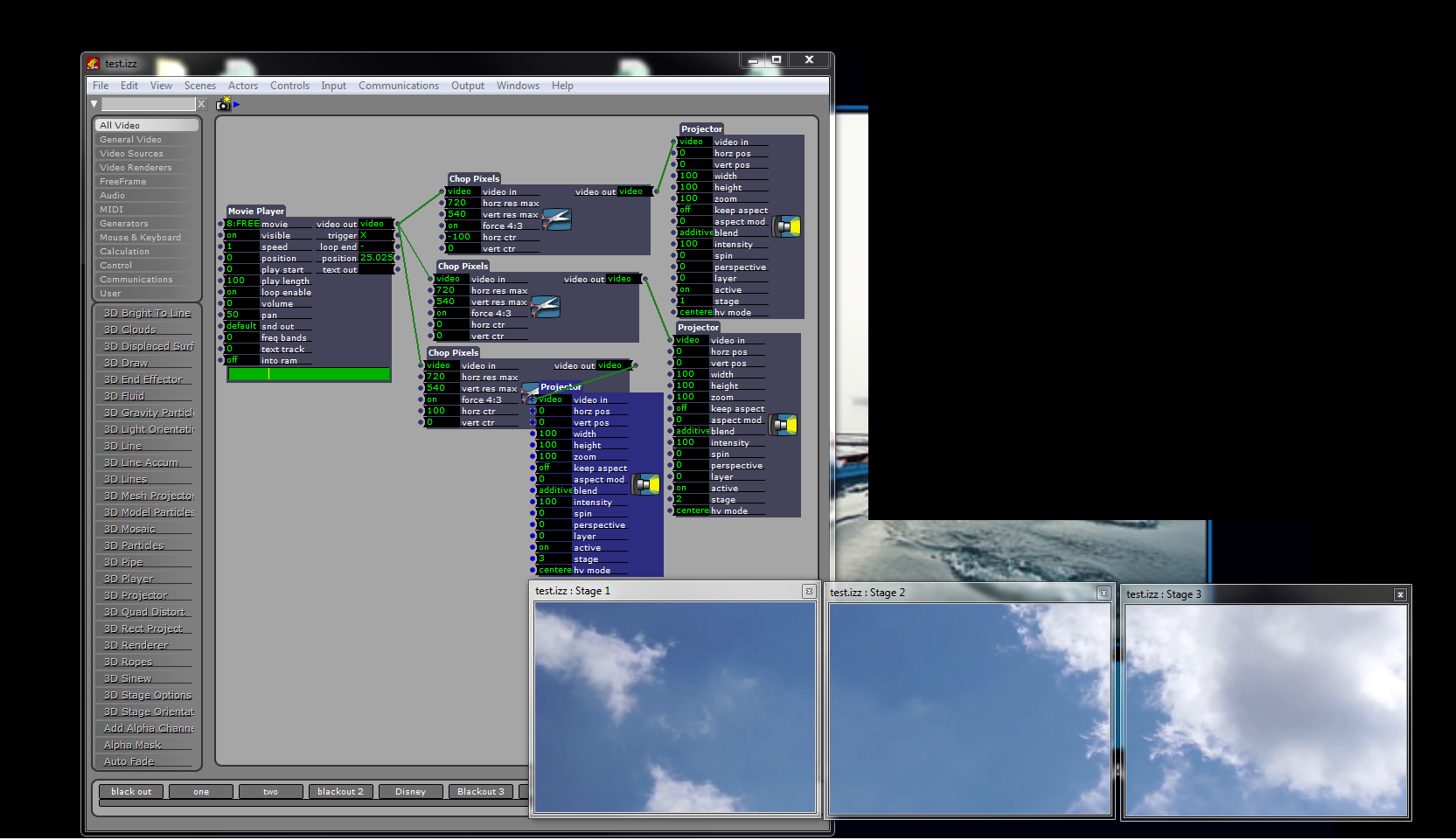This screenshot has height=840, width=1456.
Task: Select the All Video category
Action: [147, 125]
